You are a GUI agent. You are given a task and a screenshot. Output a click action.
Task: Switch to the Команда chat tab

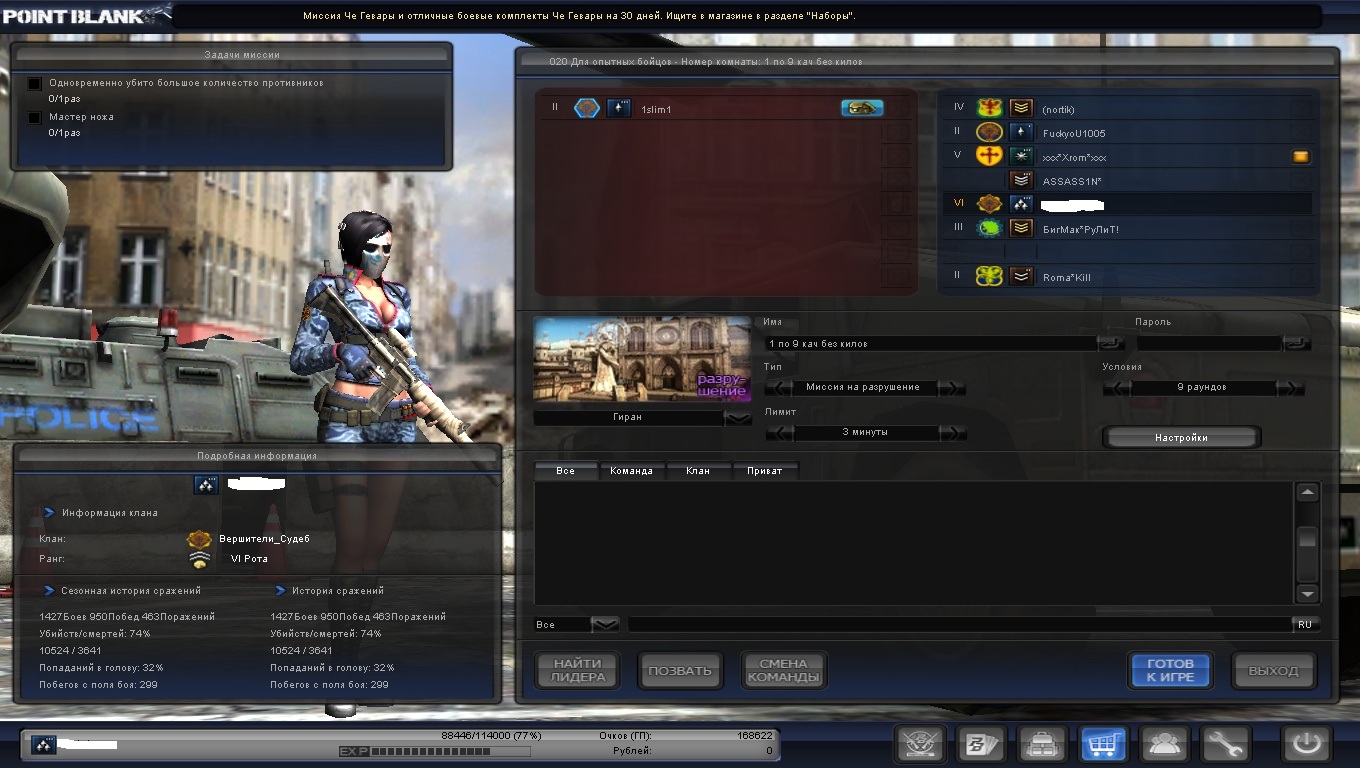tap(631, 470)
